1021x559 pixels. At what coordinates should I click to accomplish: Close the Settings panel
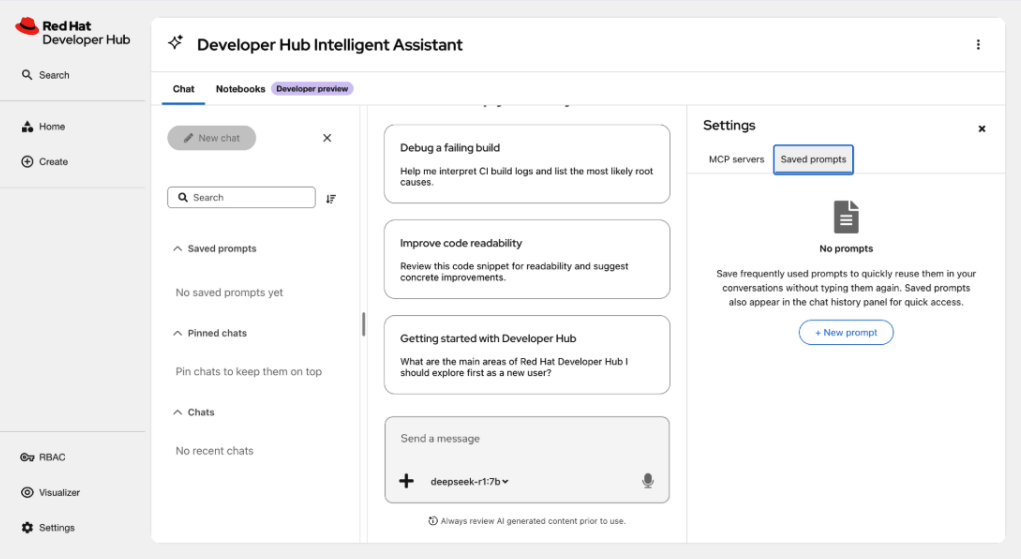pyautogui.click(x=982, y=129)
